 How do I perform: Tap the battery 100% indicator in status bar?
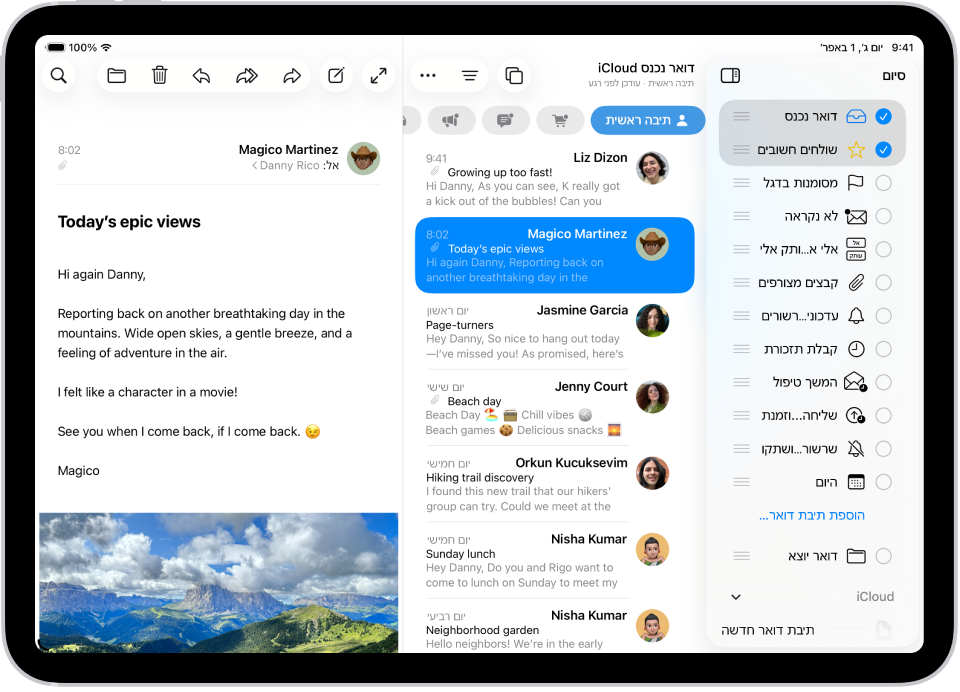coord(72,47)
